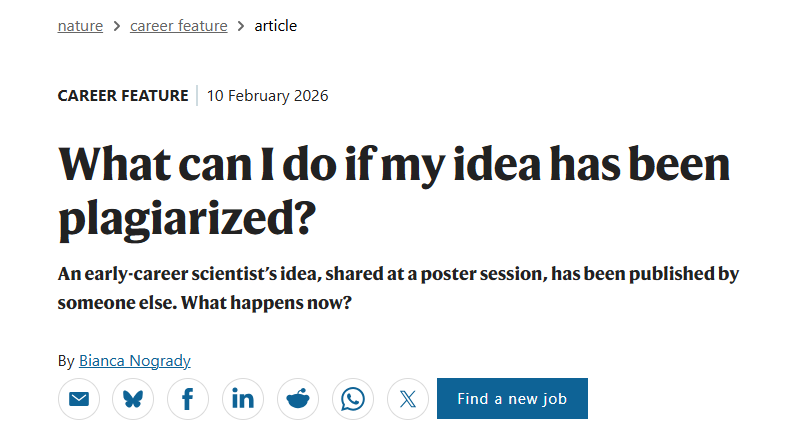This screenshot has height=448, width=805.
Task: Select the 'article' breadcrumb item
Action: [275, 26]
